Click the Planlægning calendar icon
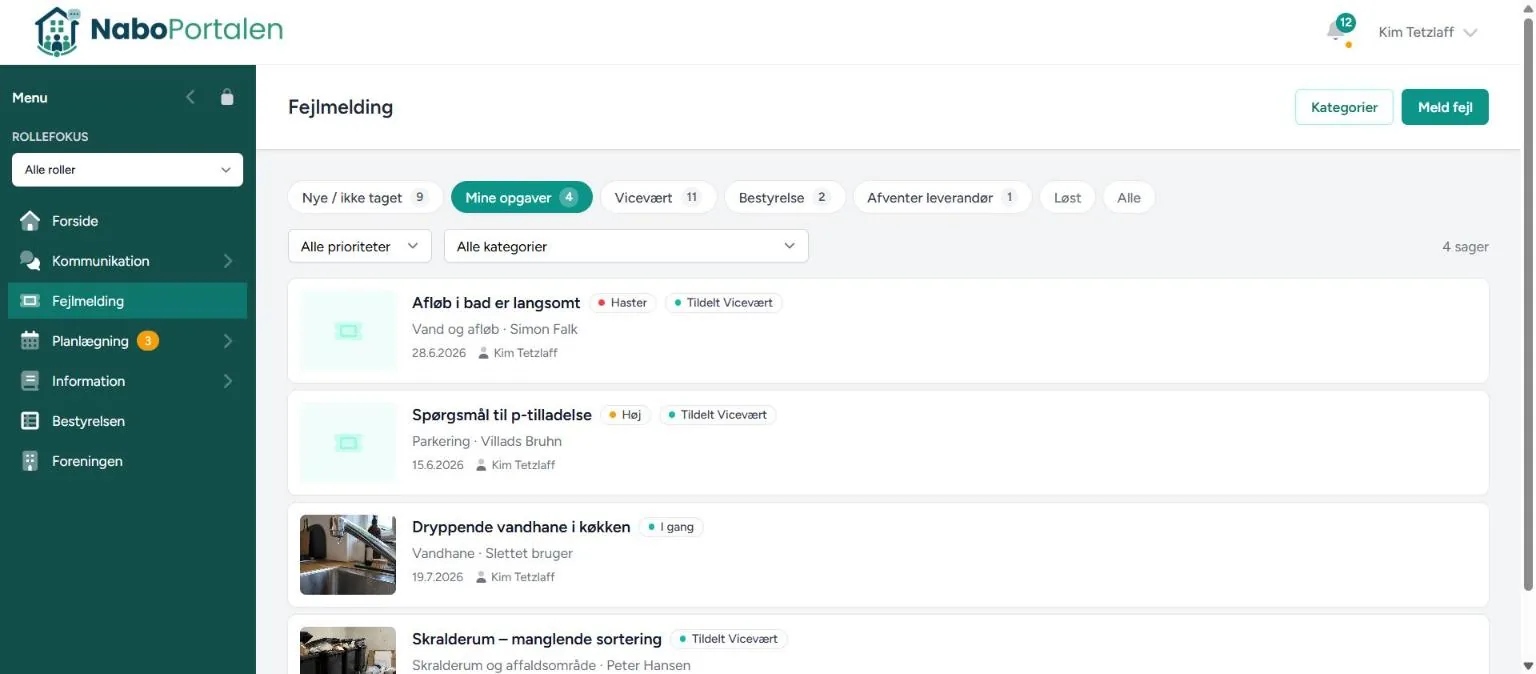 pyautogui.click(x=30, y=341)
